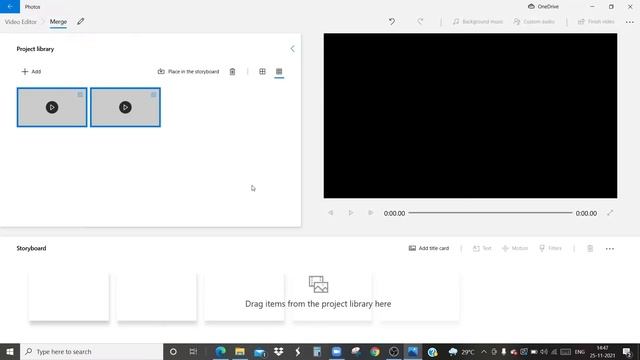Open the notification center
The image size is (640, 360).
click(627, 351)
